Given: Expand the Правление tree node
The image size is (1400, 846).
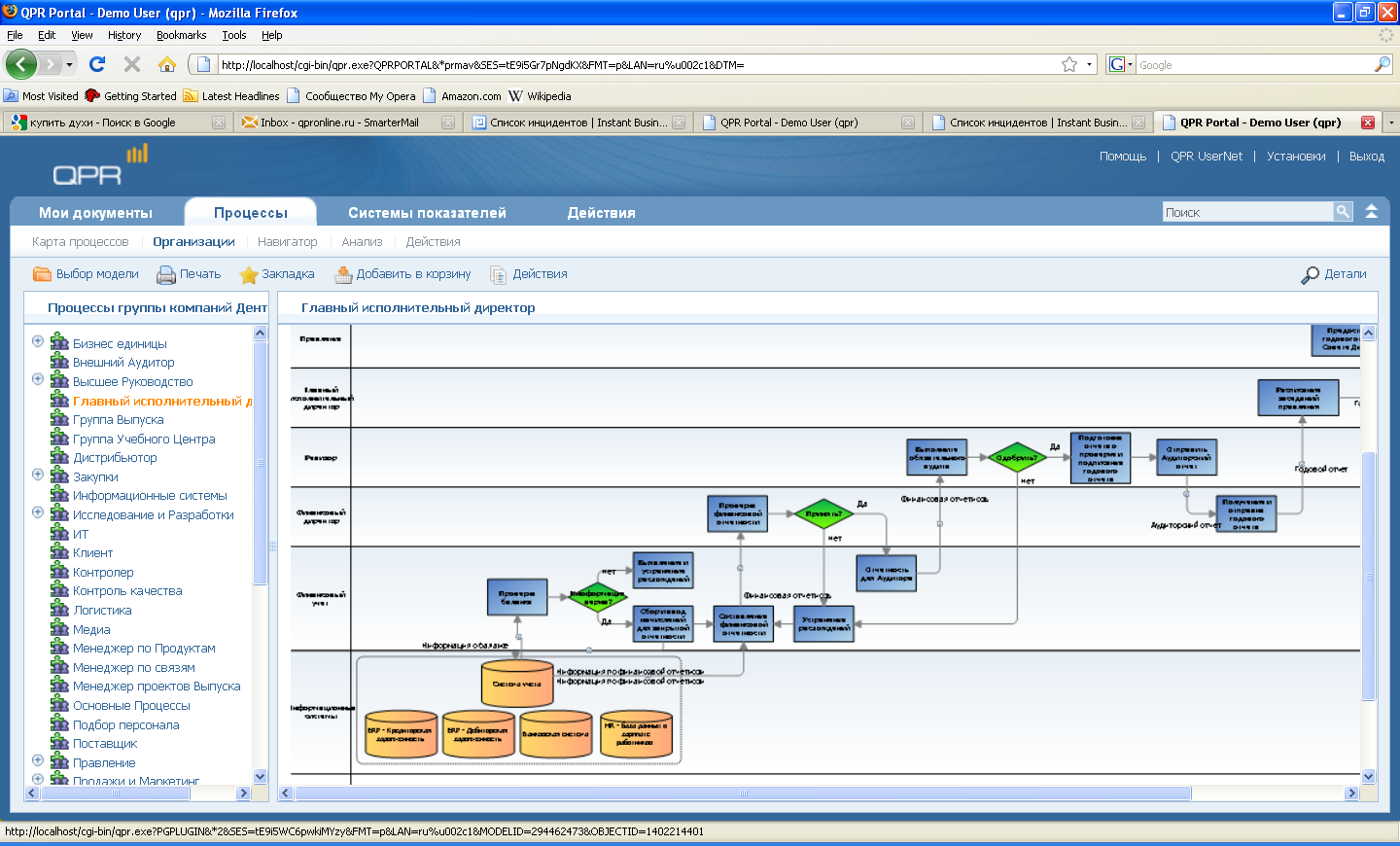Looking at the screenshot, I should tap(38, 760).
